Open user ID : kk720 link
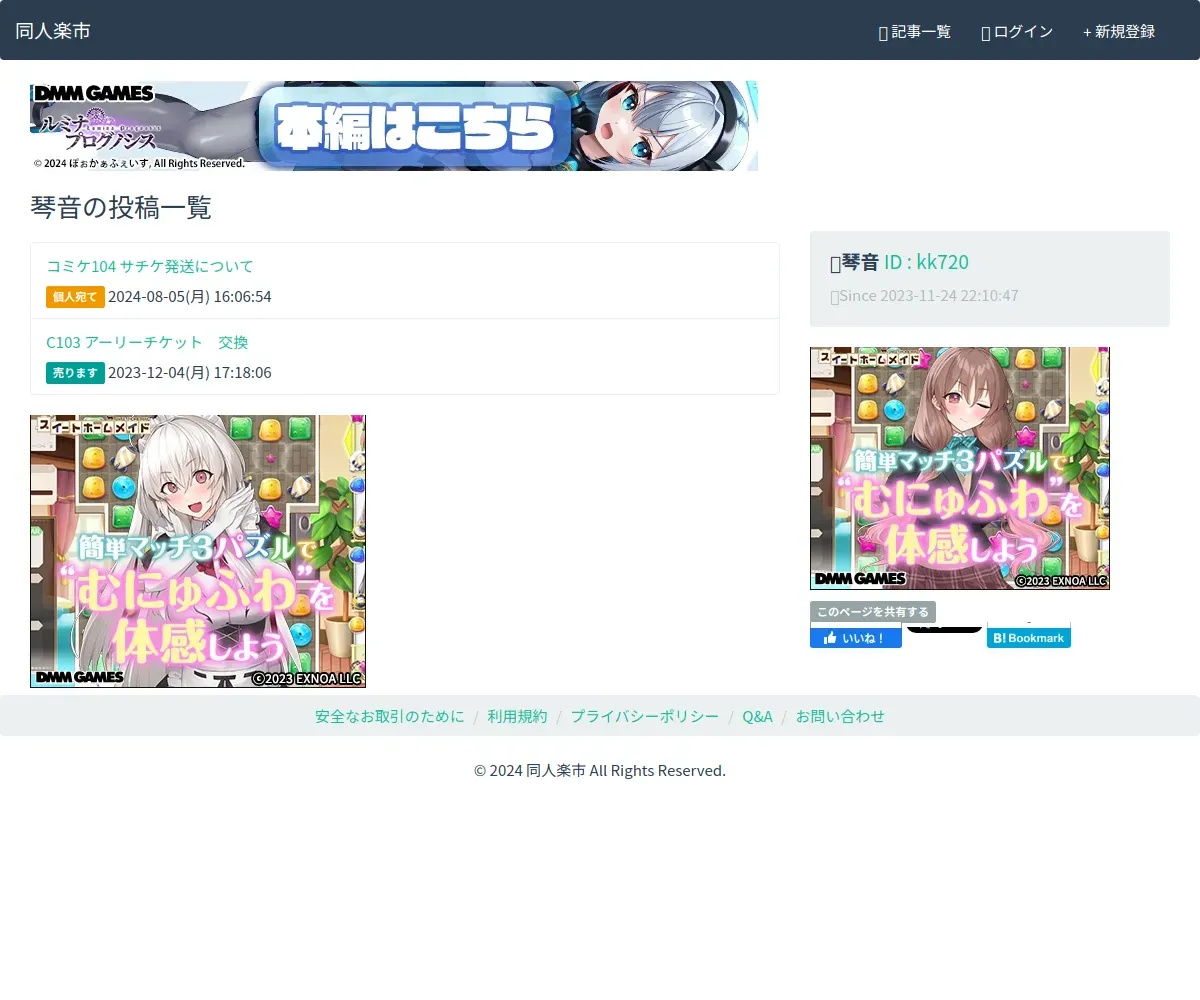 (x=926, y=262)
